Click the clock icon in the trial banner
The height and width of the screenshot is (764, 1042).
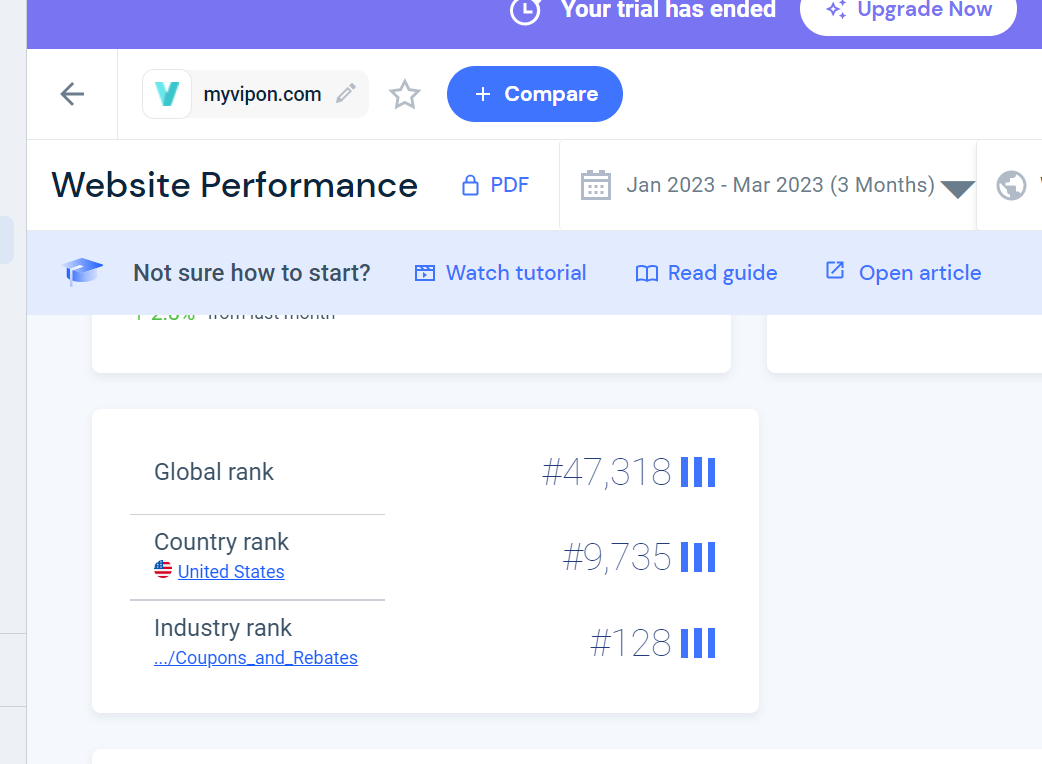click(x=525, y=10)
